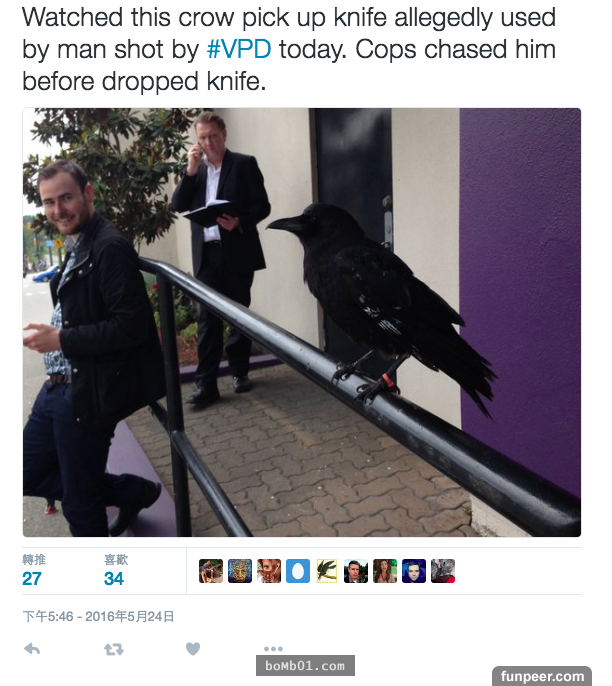Viewport: 612px width, 686px height.
Task: Open the blue-tinted face avatar profile
Action: (414, 571)
